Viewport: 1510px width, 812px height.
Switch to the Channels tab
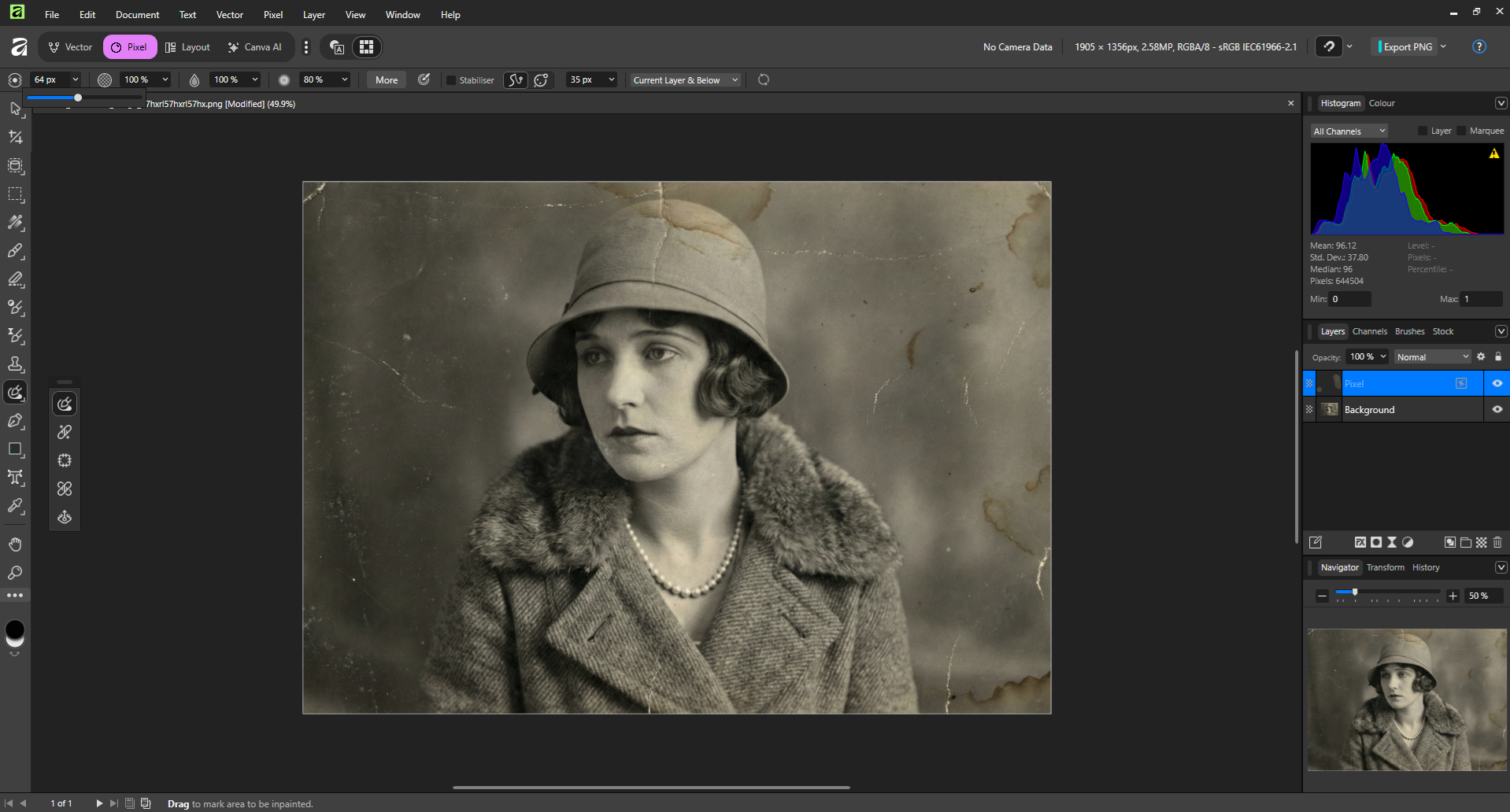1369,331
